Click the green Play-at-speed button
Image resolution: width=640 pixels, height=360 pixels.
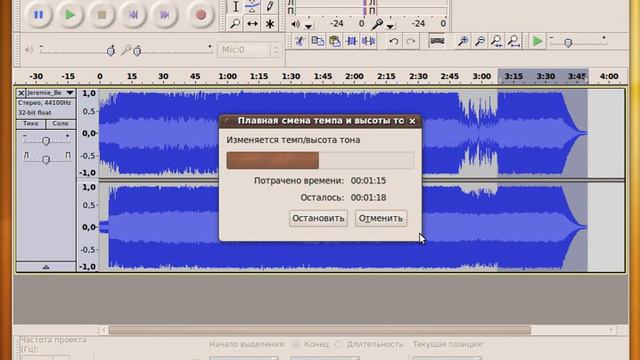coord(538,41)
